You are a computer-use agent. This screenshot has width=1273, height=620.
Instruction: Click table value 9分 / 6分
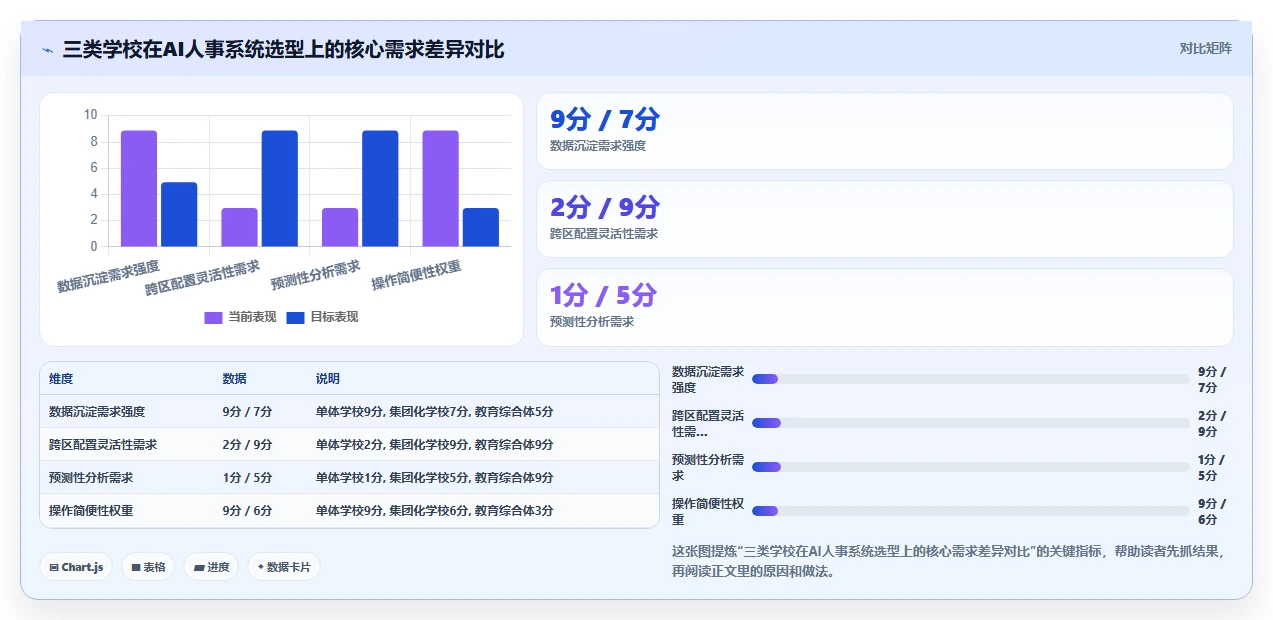248,511
